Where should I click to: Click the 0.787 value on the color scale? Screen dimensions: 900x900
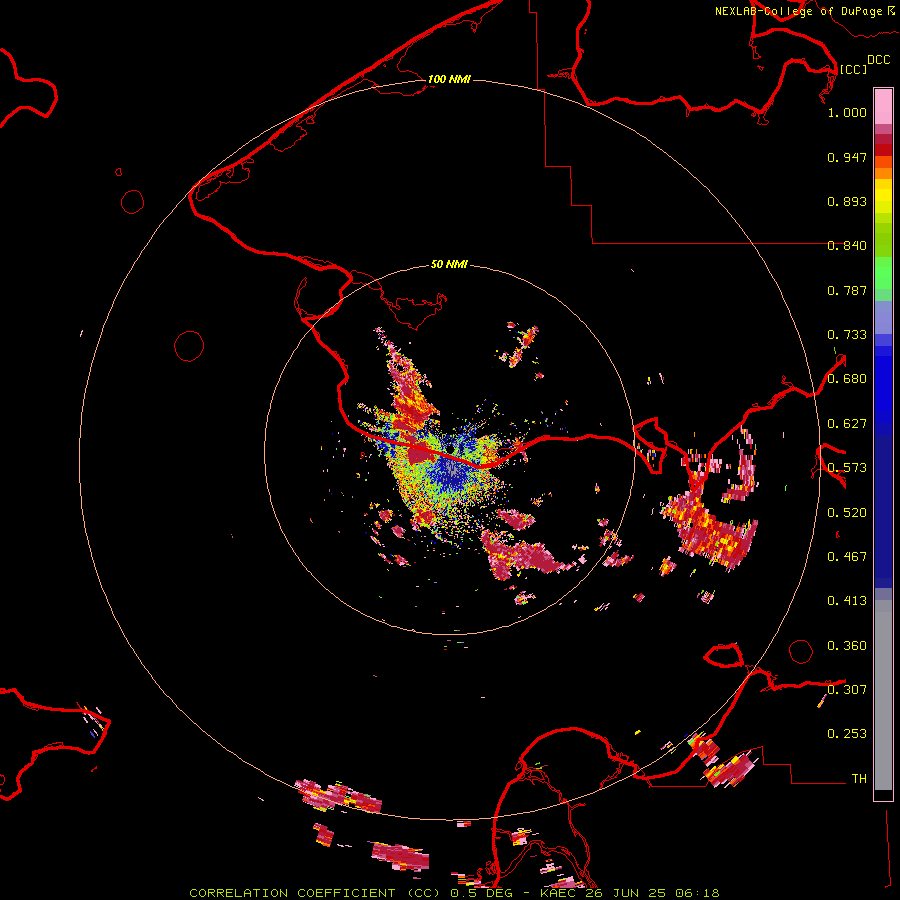tap(847, 290)
